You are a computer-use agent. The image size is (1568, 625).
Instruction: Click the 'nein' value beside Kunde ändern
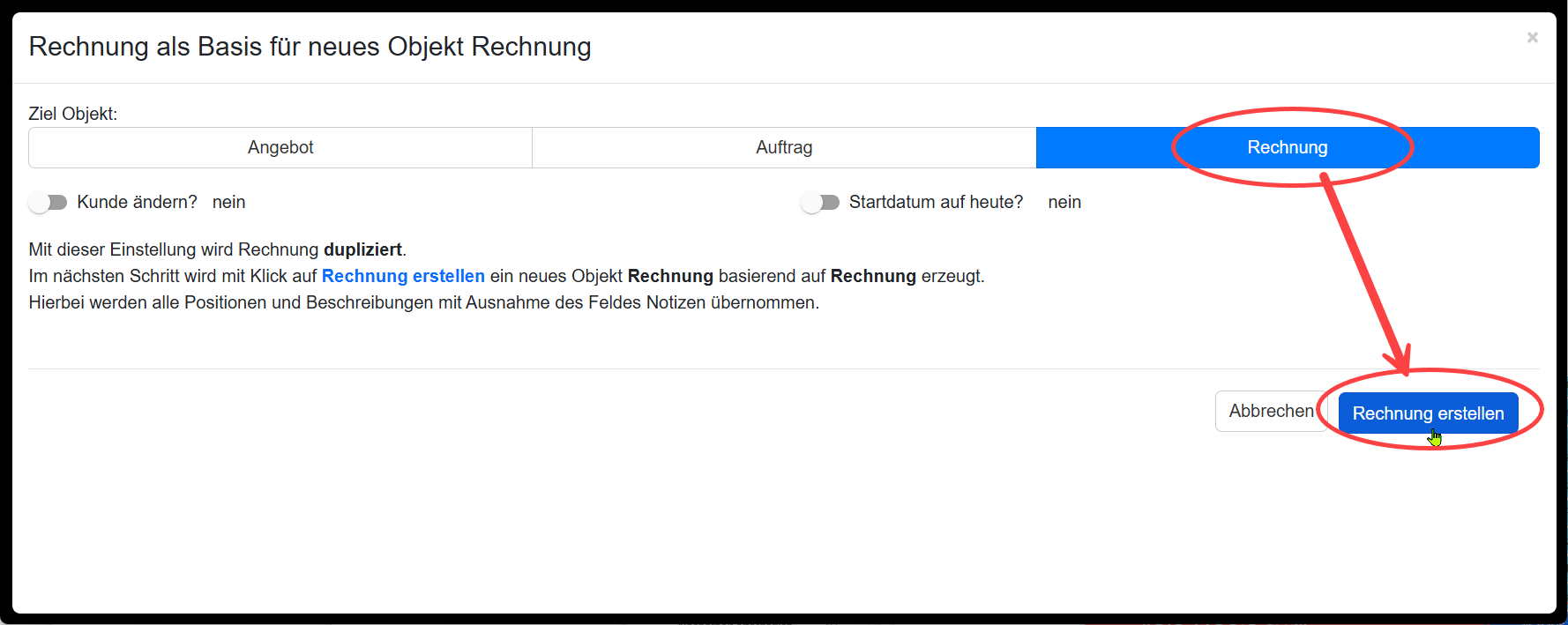click(228, 202)
